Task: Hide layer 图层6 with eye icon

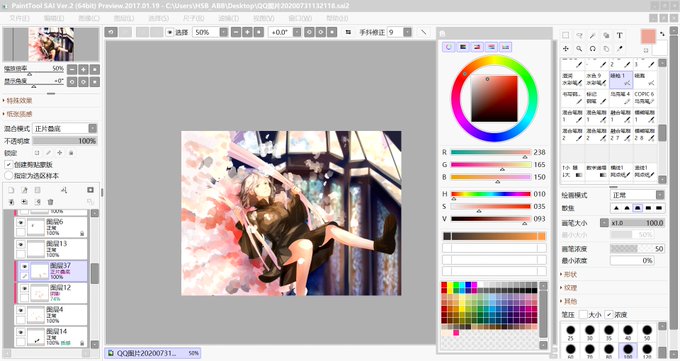Action: [x=20, y=222]
